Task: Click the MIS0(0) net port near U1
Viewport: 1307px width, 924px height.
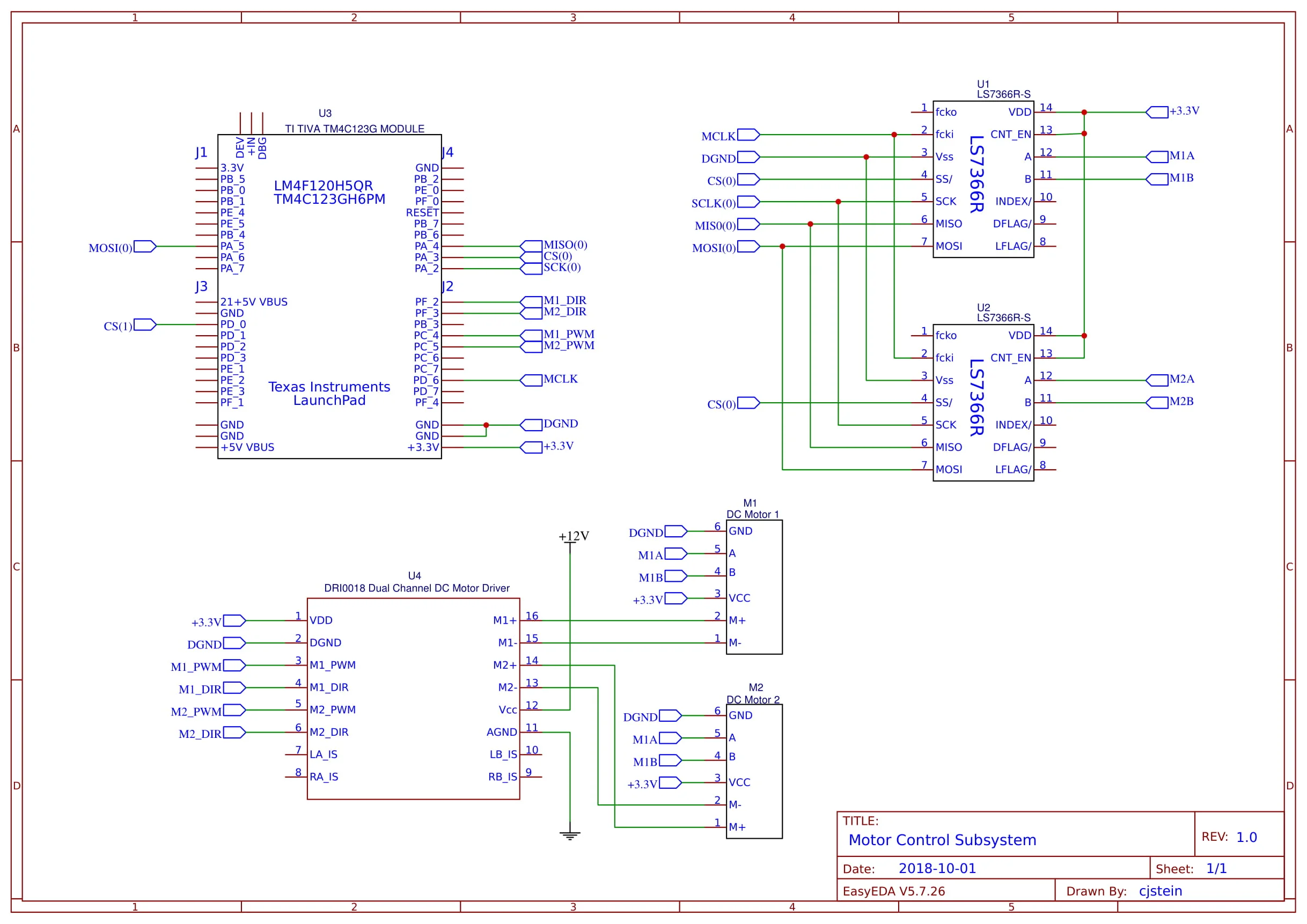Action: pos(728,224)
